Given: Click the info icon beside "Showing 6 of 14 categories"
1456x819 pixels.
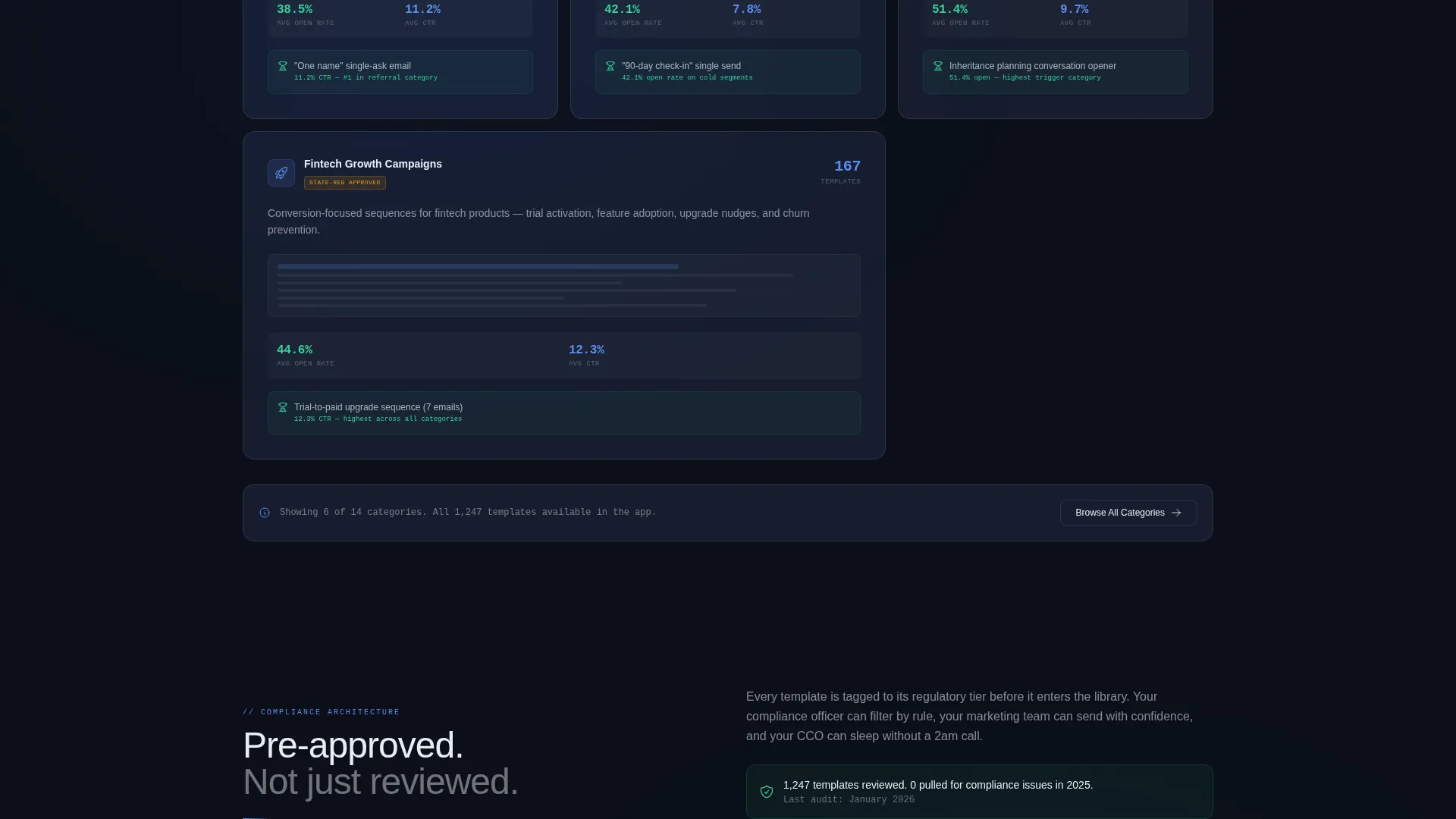Looking at the screenshot, I should (265, 513).
